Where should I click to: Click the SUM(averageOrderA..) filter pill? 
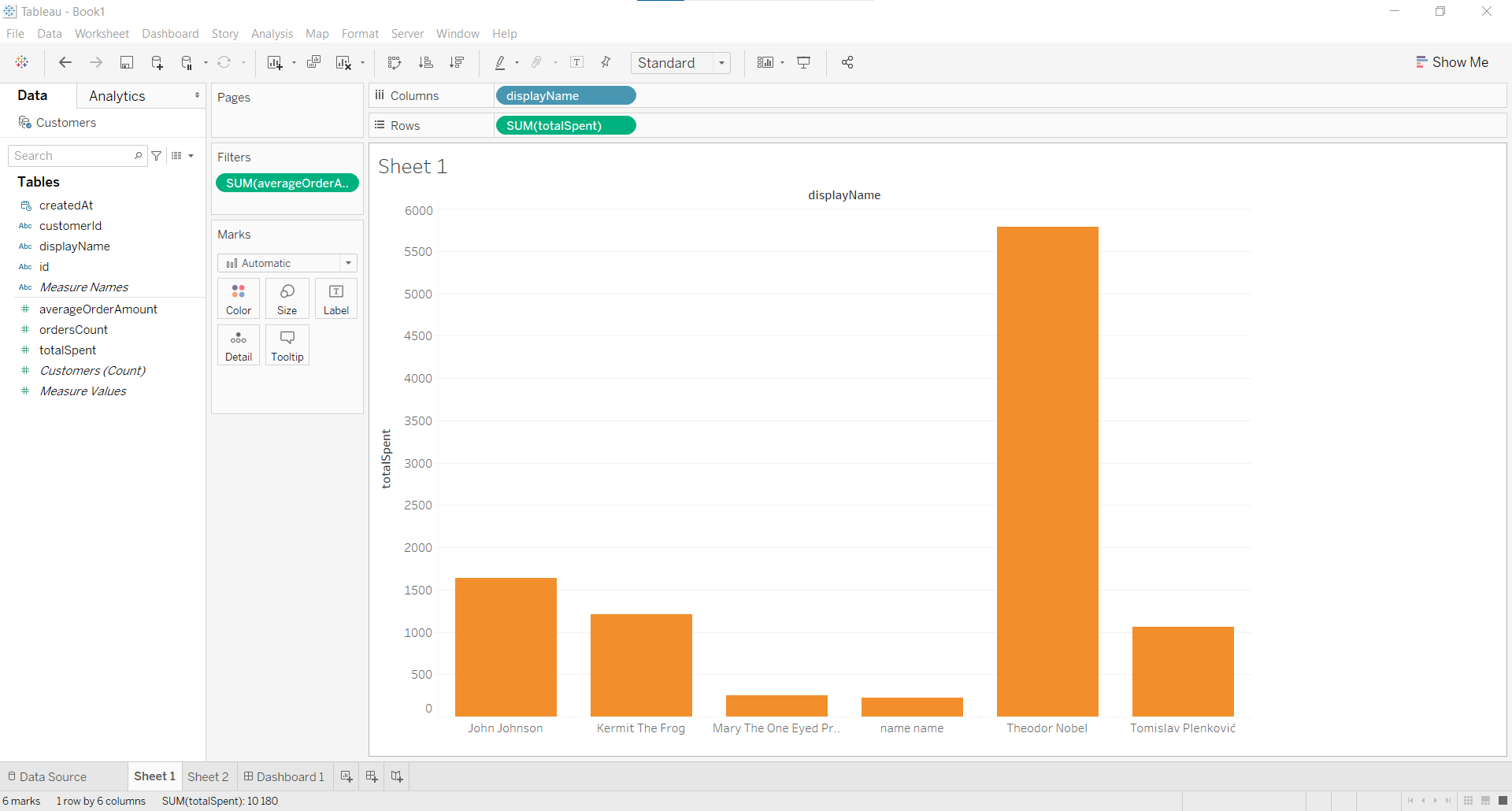click(x=287, y=183)
